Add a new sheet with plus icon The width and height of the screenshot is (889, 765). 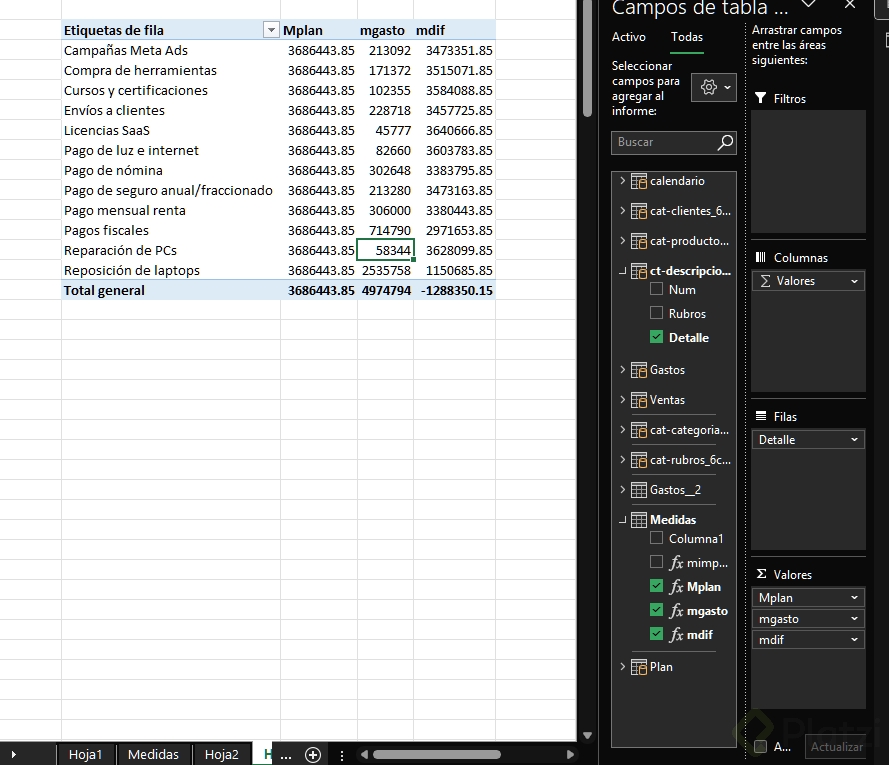(313, 755)
